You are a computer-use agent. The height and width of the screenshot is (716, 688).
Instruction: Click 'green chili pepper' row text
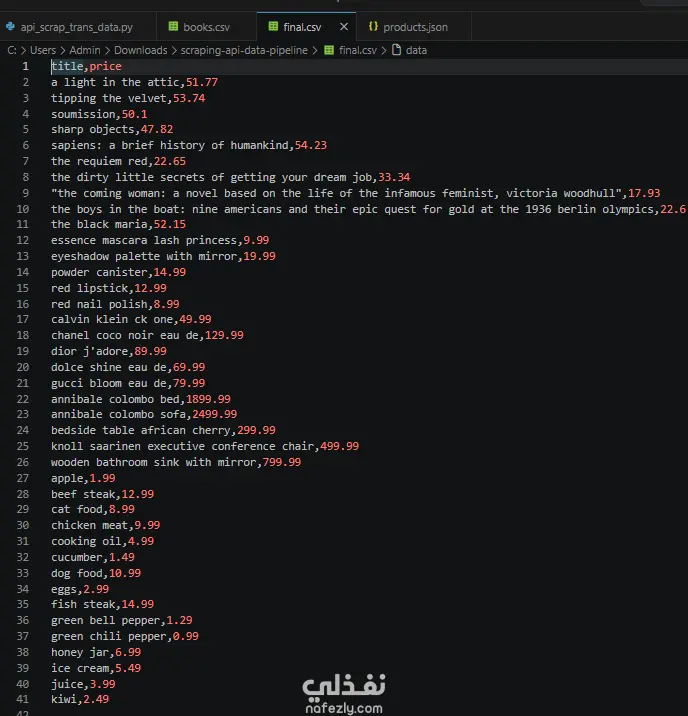[x=109, y=636]
